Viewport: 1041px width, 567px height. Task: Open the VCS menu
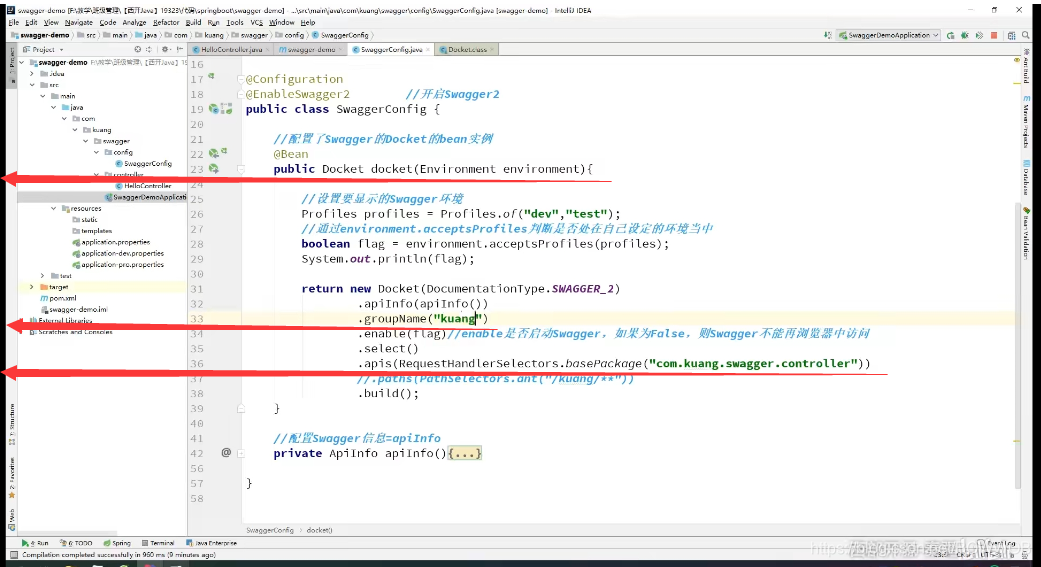tap(256, 23)
